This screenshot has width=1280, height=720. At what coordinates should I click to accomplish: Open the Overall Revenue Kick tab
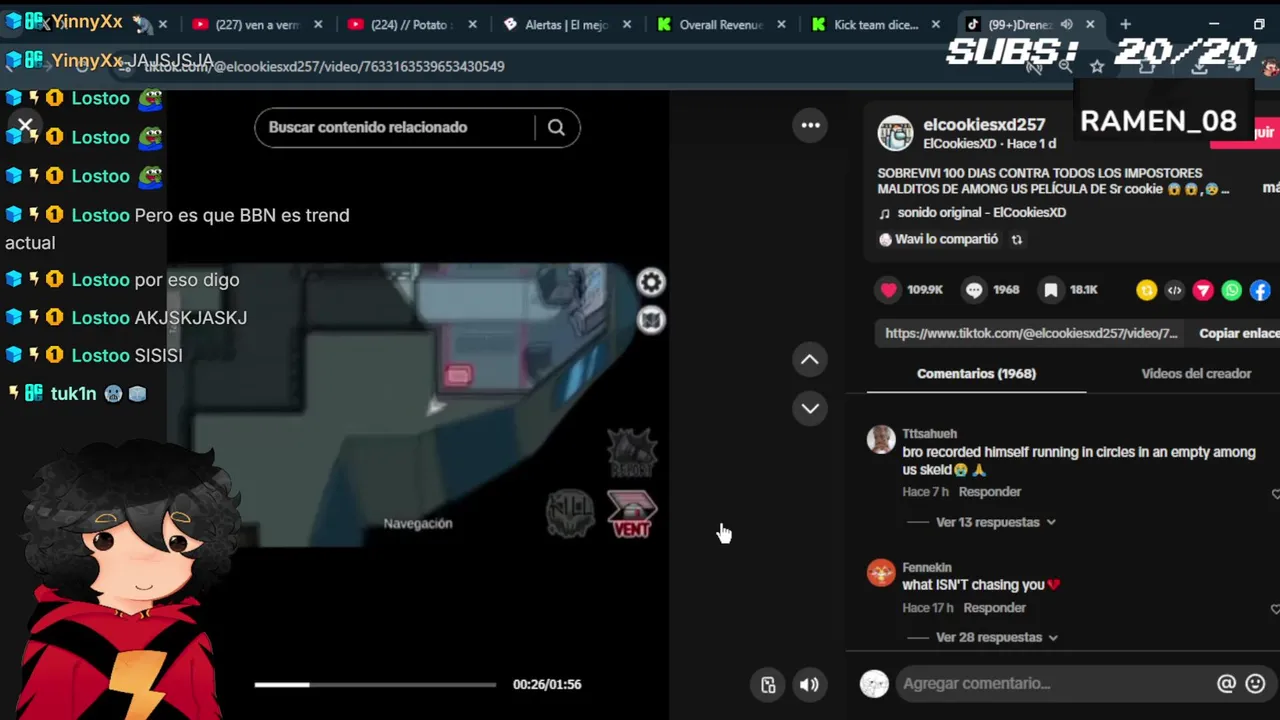click(720, 25)
